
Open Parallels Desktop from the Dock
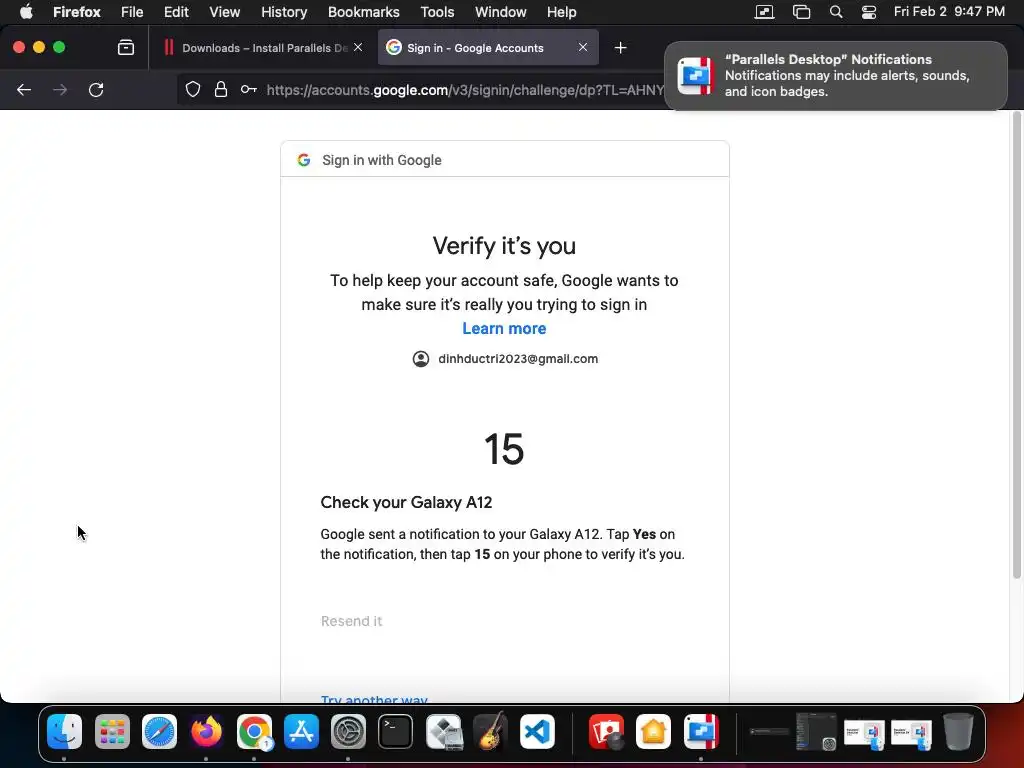(x=701, y=731)
